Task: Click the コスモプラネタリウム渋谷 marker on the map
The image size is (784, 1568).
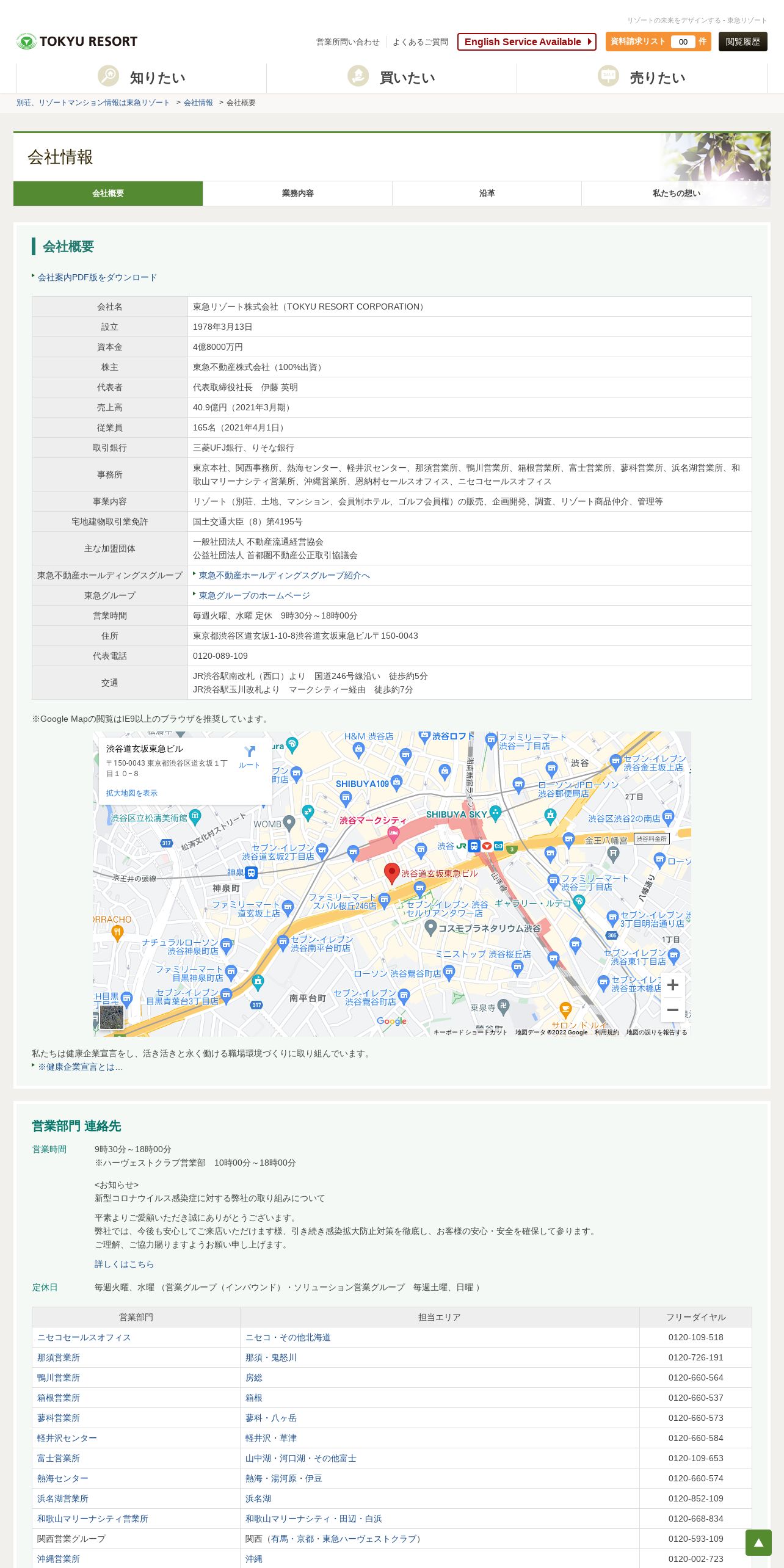Action: (430, 928)
